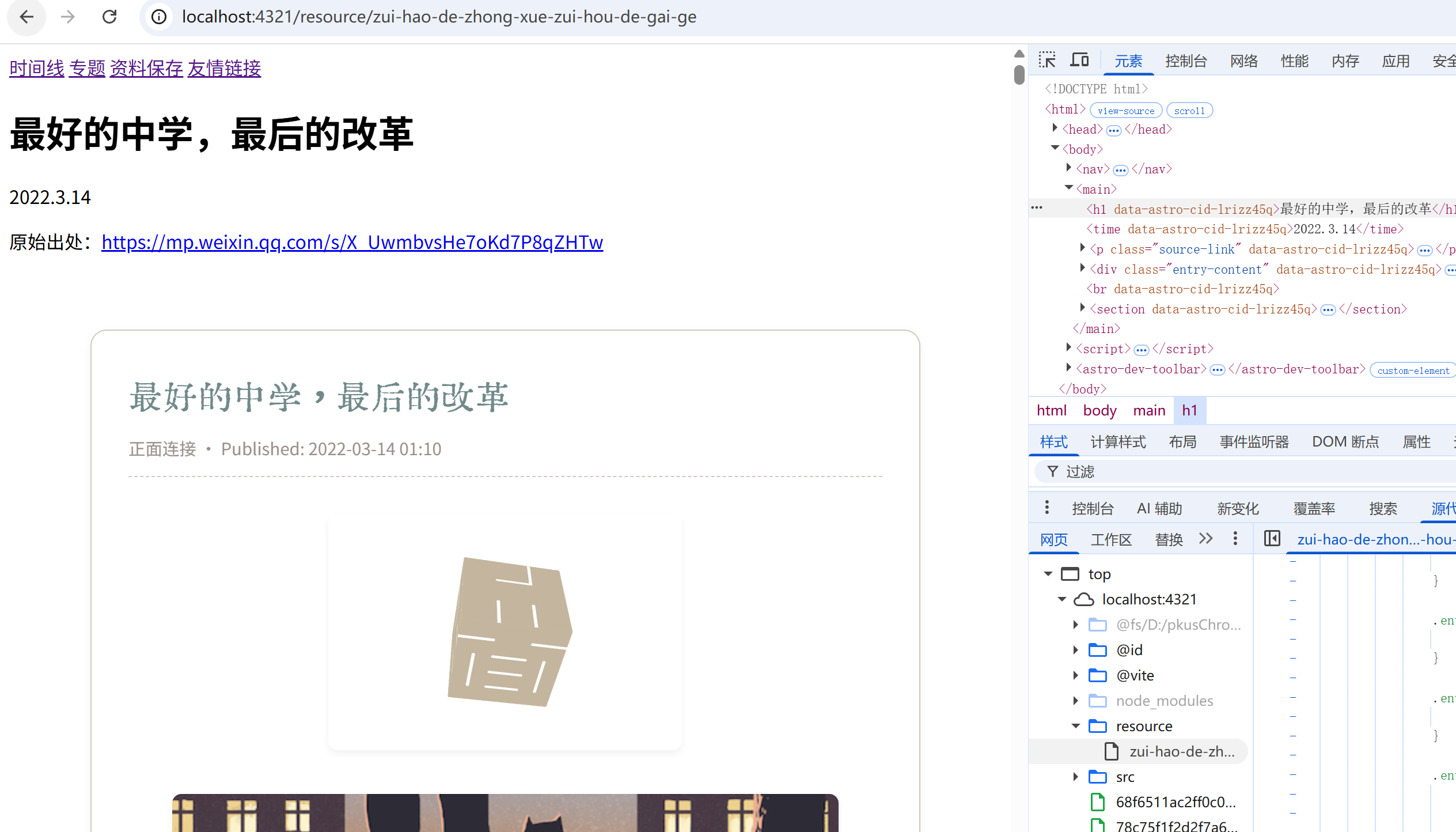Expand the p.source-link element
Viewport: 1456px width, 832px height.
pyautogui.click(x=1082, y=248)
